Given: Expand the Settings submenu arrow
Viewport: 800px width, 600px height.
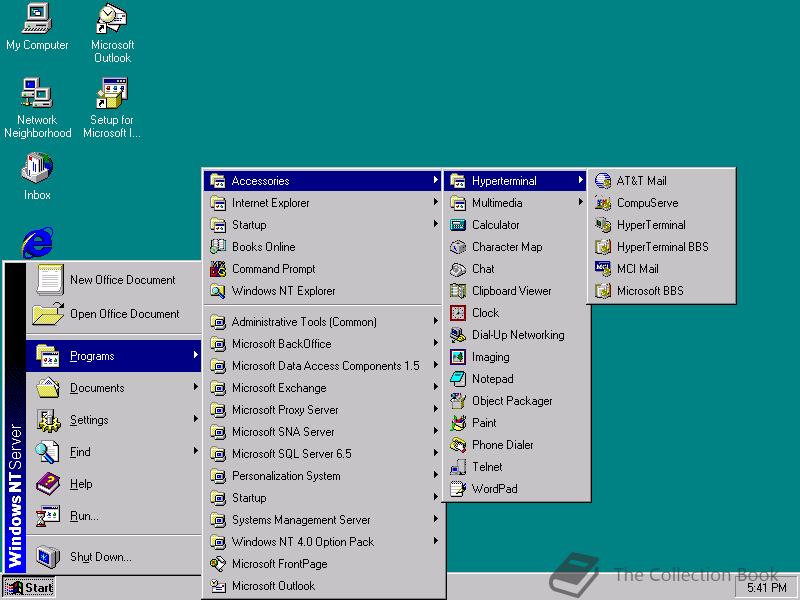Looking at the screenshot, I should pyautogui.click(x=195, y=419).
